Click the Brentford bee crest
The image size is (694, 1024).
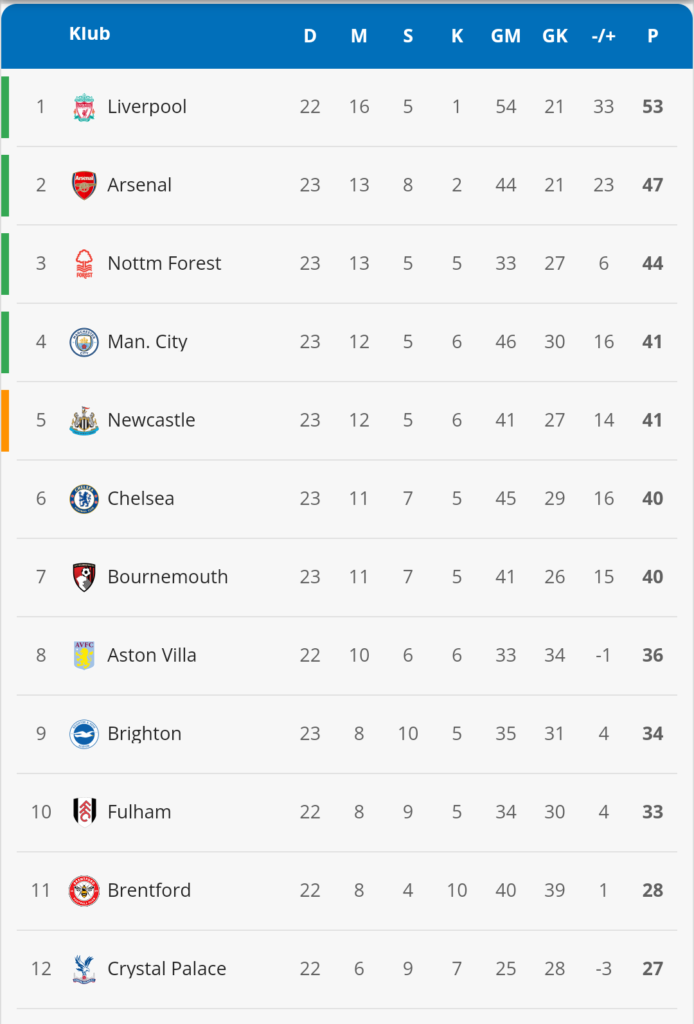tap(84, 891)
